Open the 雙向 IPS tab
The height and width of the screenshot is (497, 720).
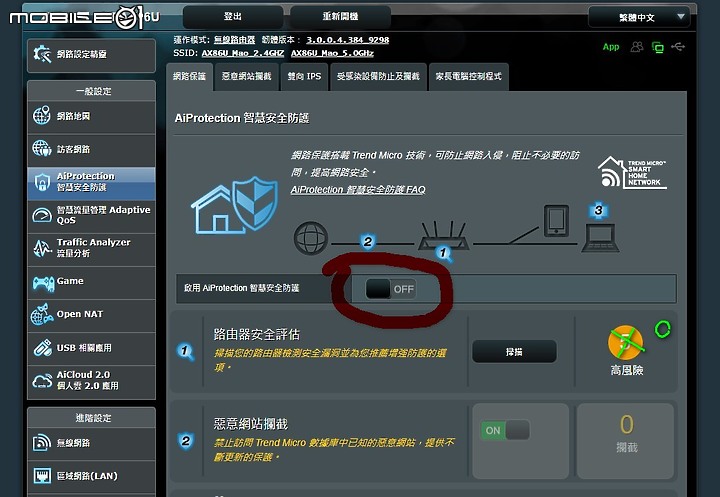coord(304,77)
